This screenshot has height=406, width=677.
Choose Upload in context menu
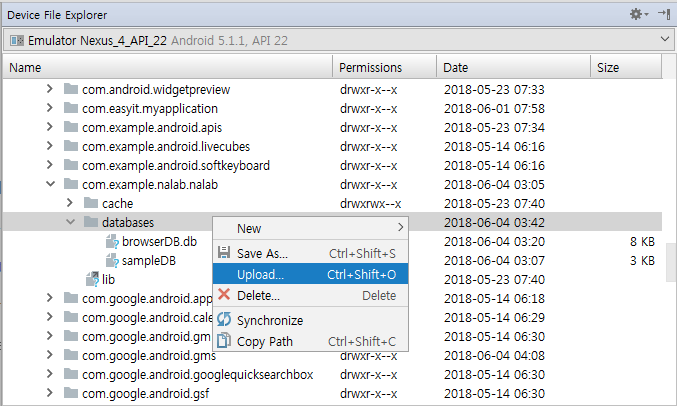pyautogui.click(x=310, y=274)
